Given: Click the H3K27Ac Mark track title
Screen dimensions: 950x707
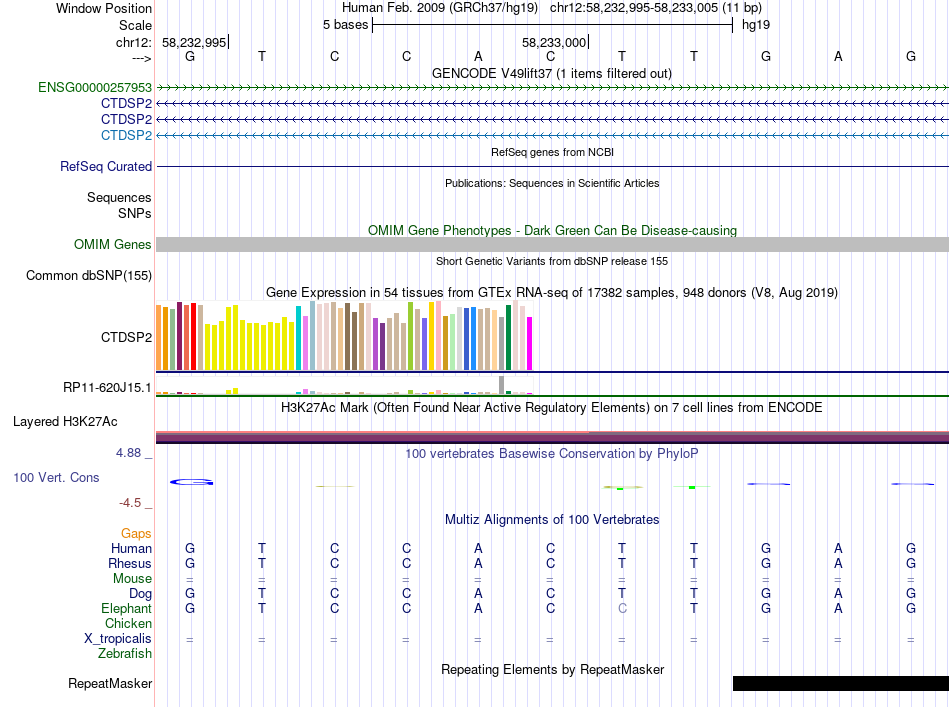Looking at the screenshot, I should pyautogui.click(x=551, y=407).
